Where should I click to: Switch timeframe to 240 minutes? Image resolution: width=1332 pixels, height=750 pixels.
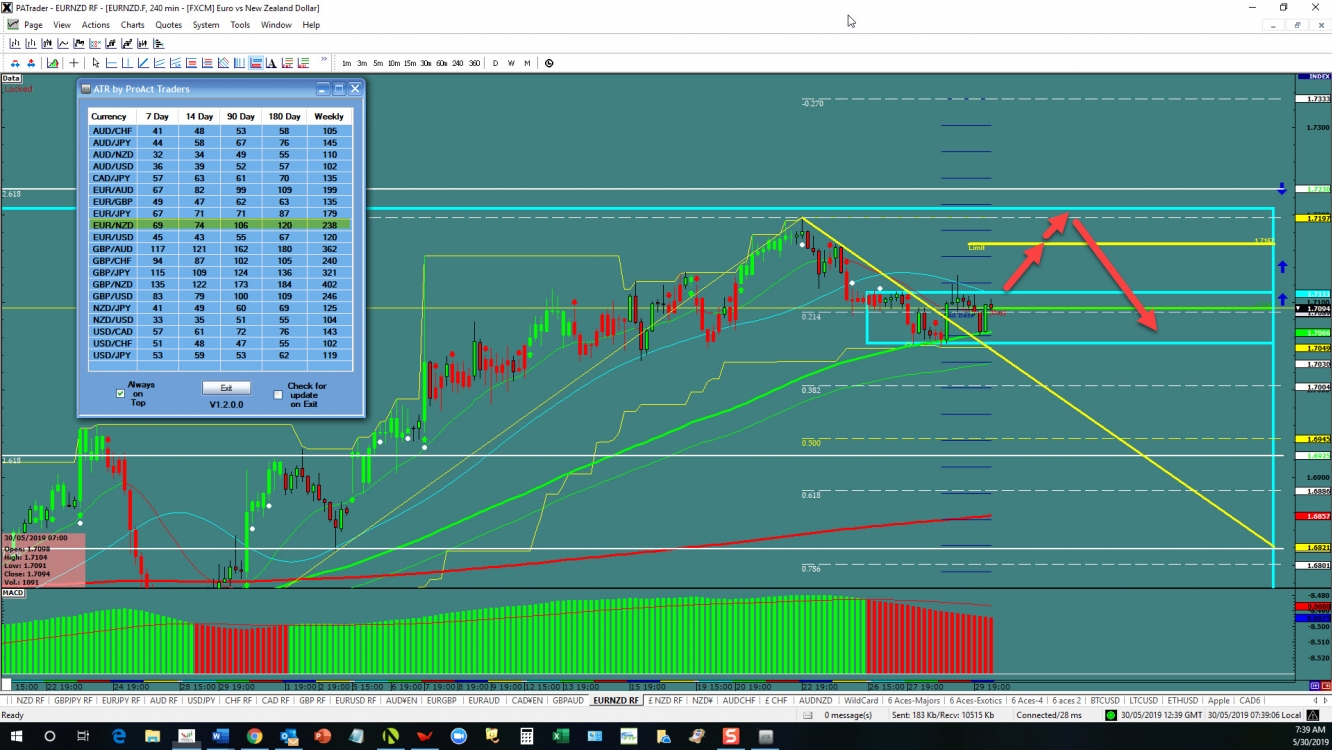point(457,63)
